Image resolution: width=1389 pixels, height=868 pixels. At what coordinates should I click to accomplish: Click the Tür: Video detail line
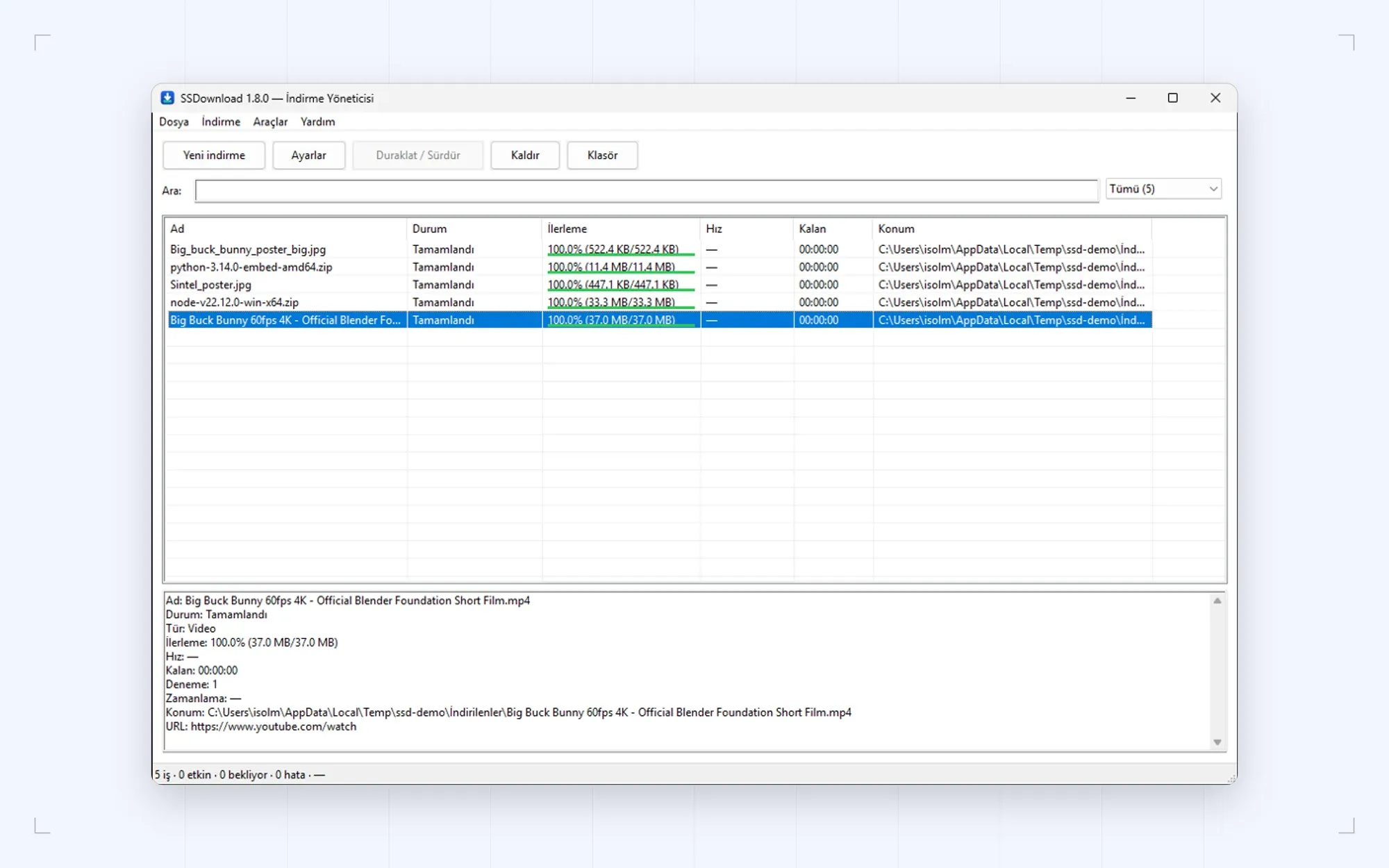click(191, 628)
